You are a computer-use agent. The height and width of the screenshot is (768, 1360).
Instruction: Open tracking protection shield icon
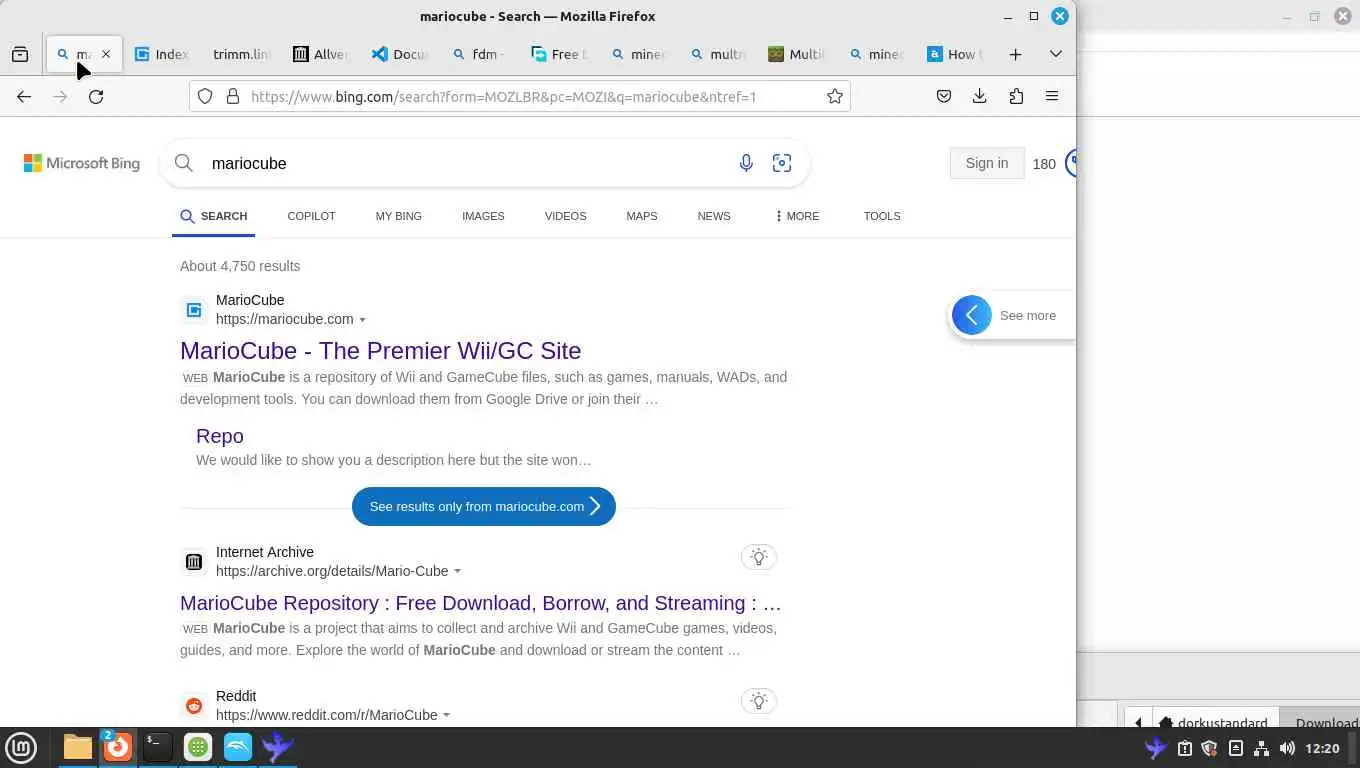point(205,96)
